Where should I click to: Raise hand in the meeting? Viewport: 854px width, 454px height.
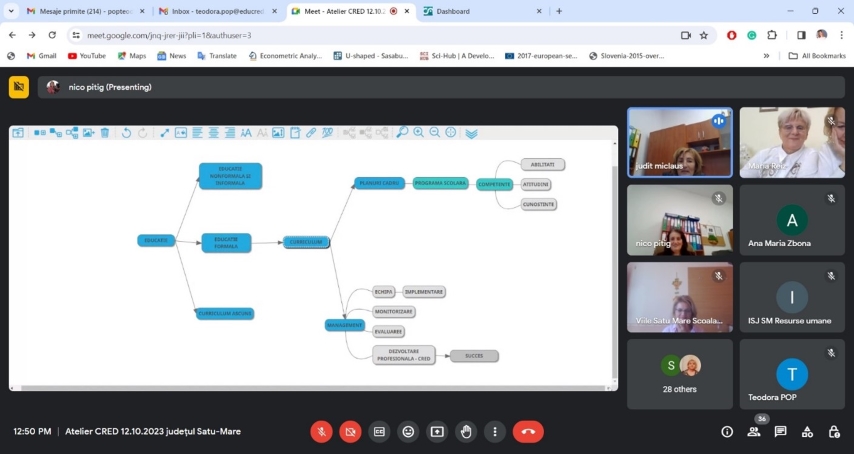click(466, 431)
